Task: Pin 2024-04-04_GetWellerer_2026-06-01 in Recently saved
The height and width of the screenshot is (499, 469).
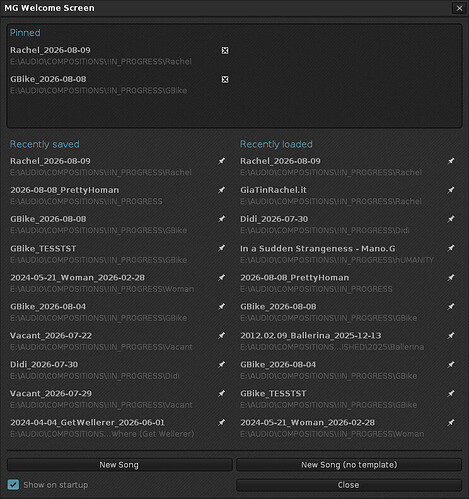Action: [221, 422]
